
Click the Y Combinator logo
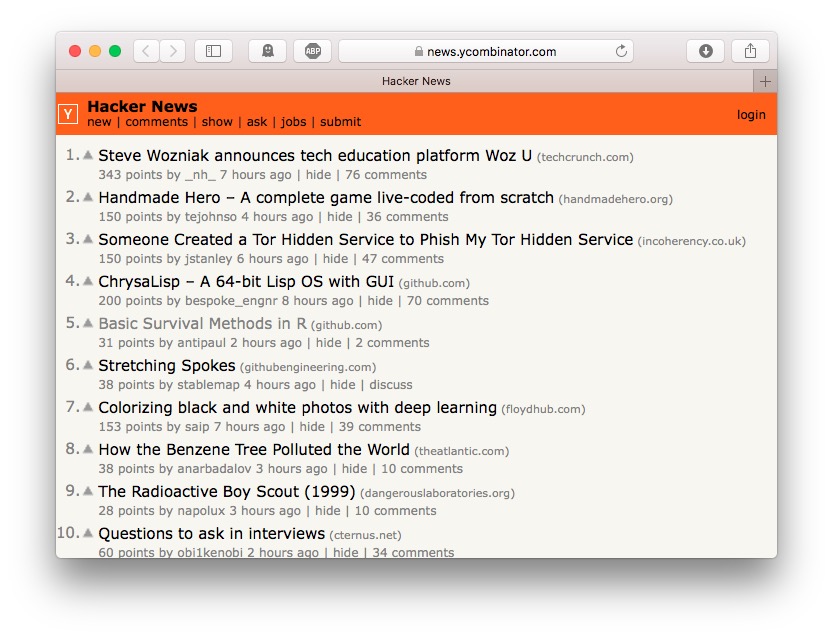(x=68, y=114)
